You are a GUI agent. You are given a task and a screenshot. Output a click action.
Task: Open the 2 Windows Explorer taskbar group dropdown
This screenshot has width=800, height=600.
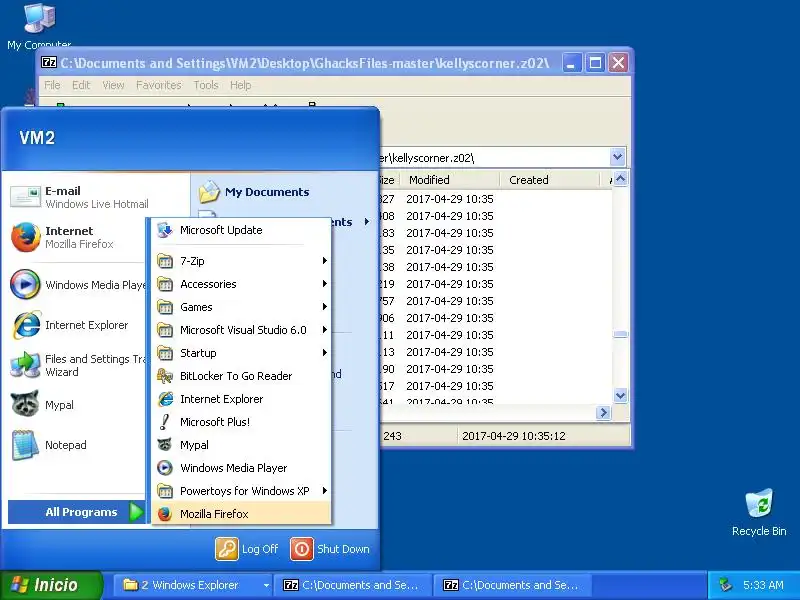pos(266,585)
